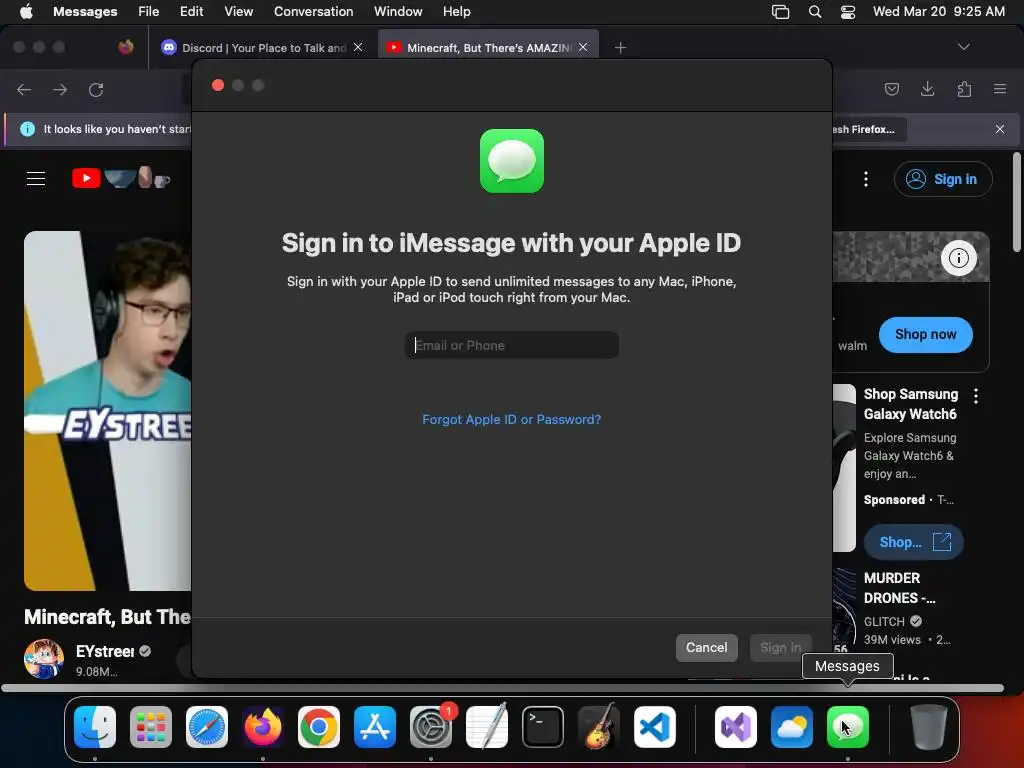1024x768 pixels.
Task: Open Firefox Pocket save icon
Action: pos(891,89)
